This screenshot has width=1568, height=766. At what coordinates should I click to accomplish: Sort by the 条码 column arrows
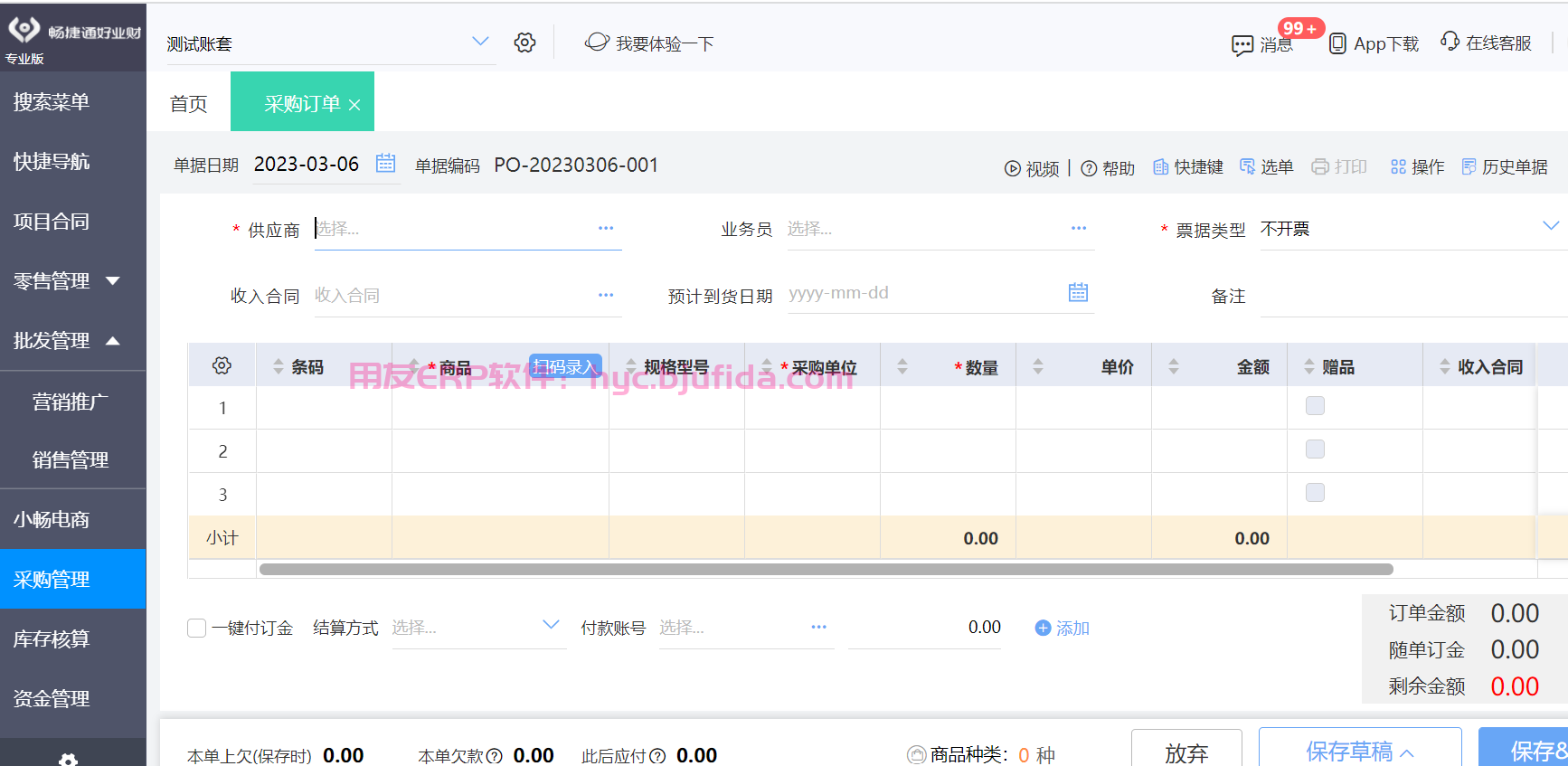[279, 366]
